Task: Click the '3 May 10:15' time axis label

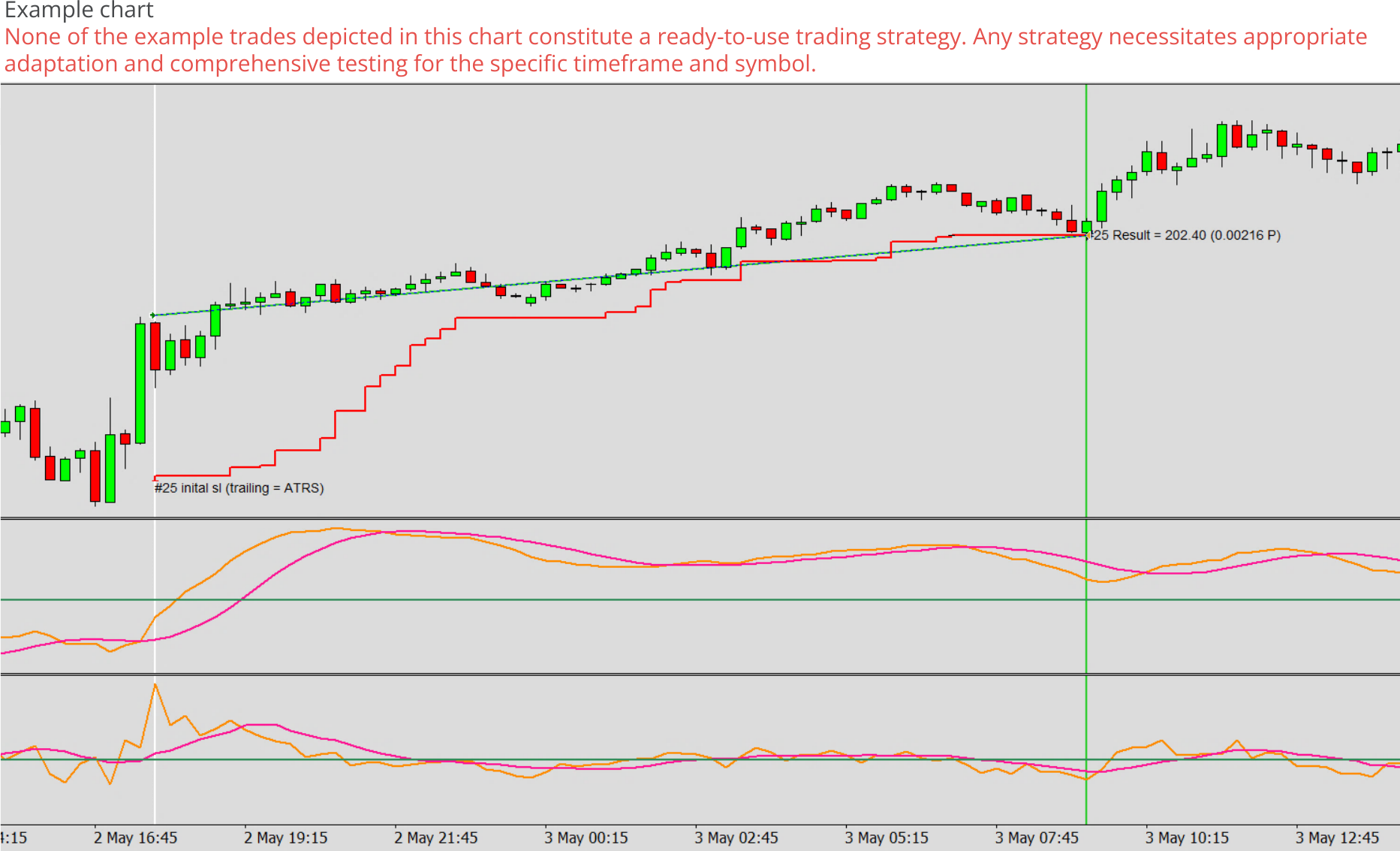Action: coord(1187,837)
